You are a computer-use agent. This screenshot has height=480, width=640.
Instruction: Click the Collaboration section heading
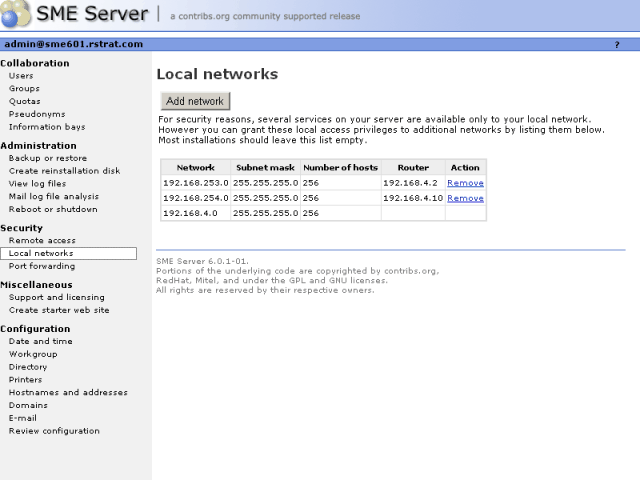point(35,63)
